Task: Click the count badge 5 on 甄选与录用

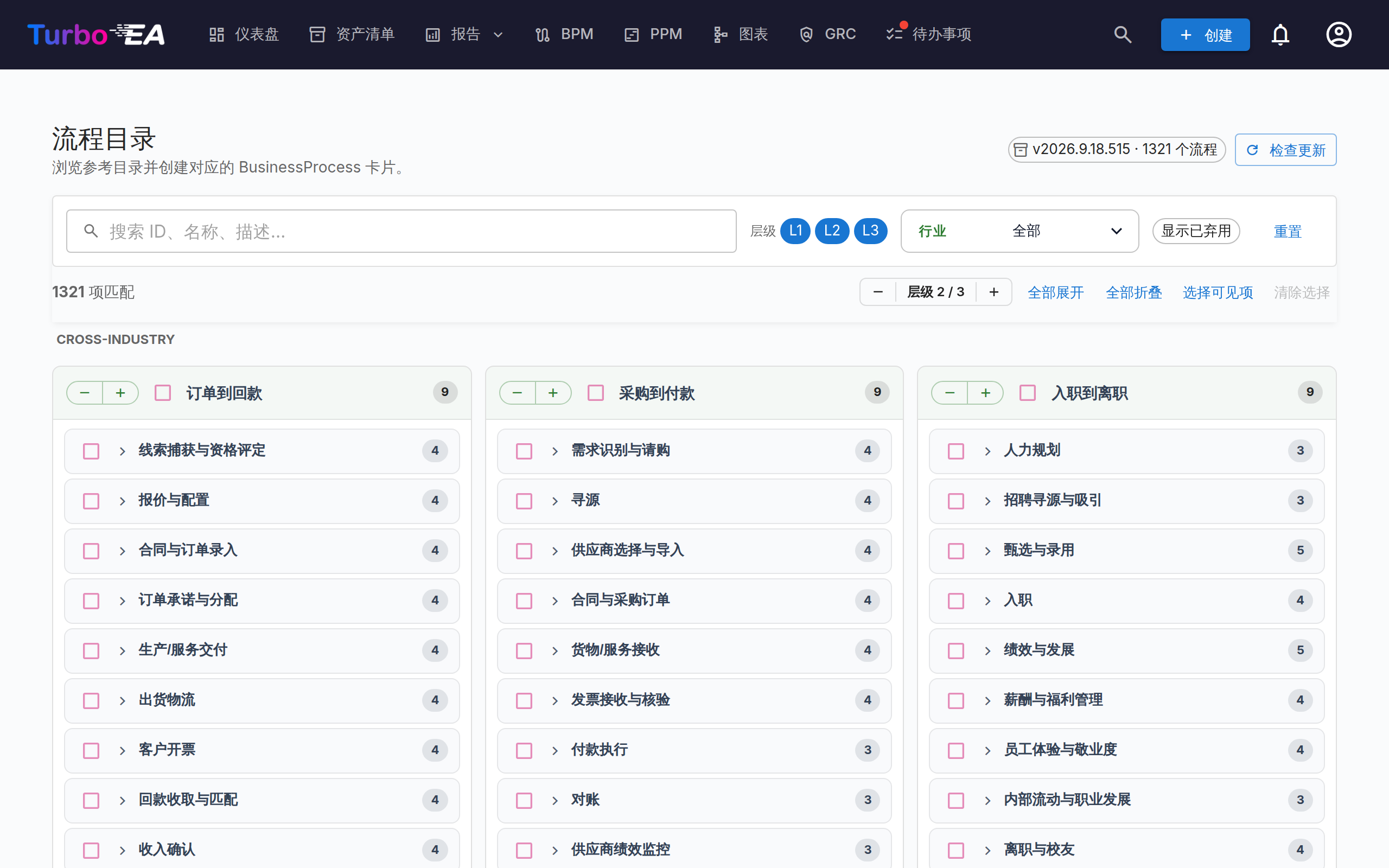Action: [1300, 551]
